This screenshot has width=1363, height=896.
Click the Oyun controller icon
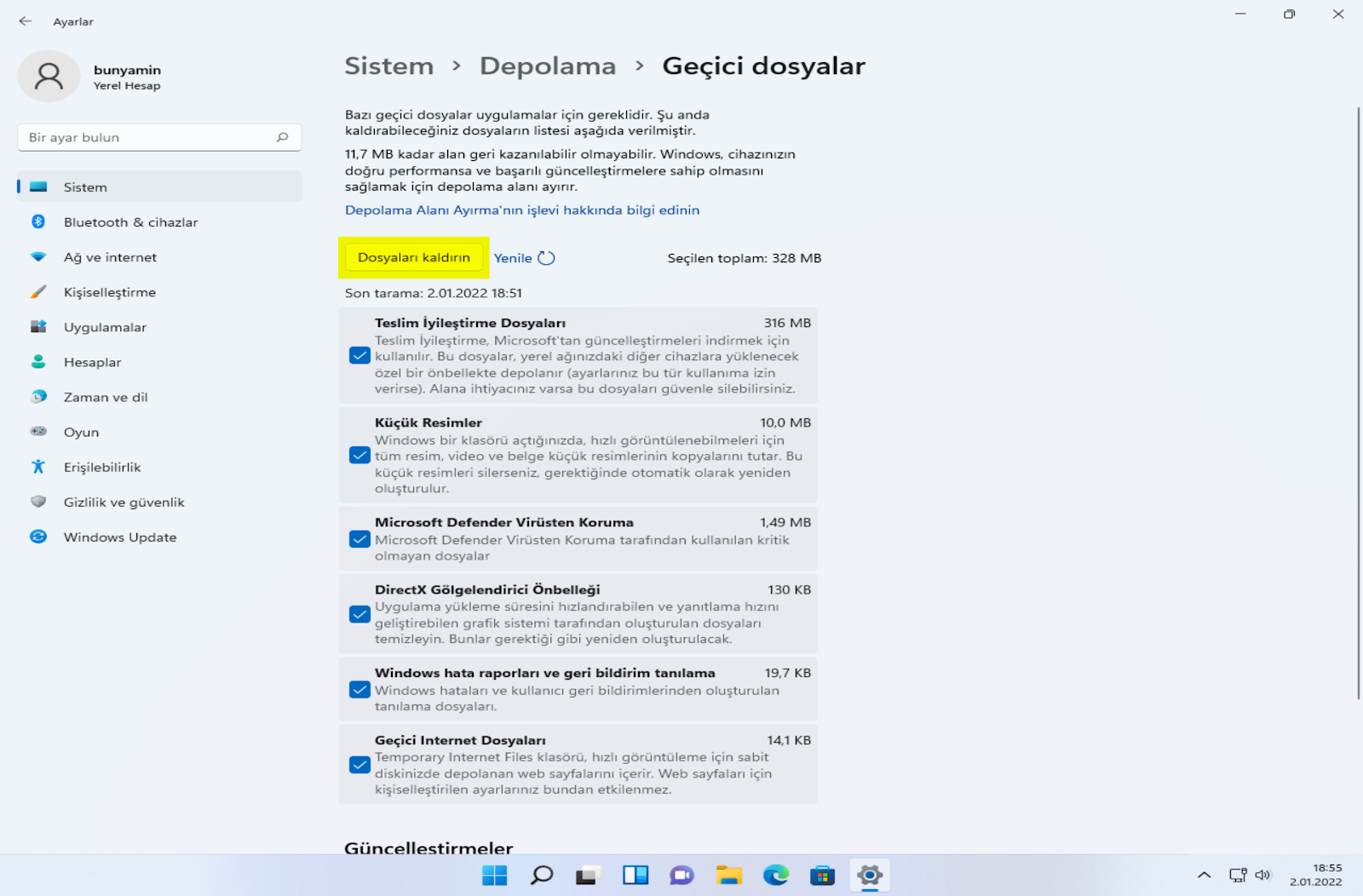coord(38,432)
